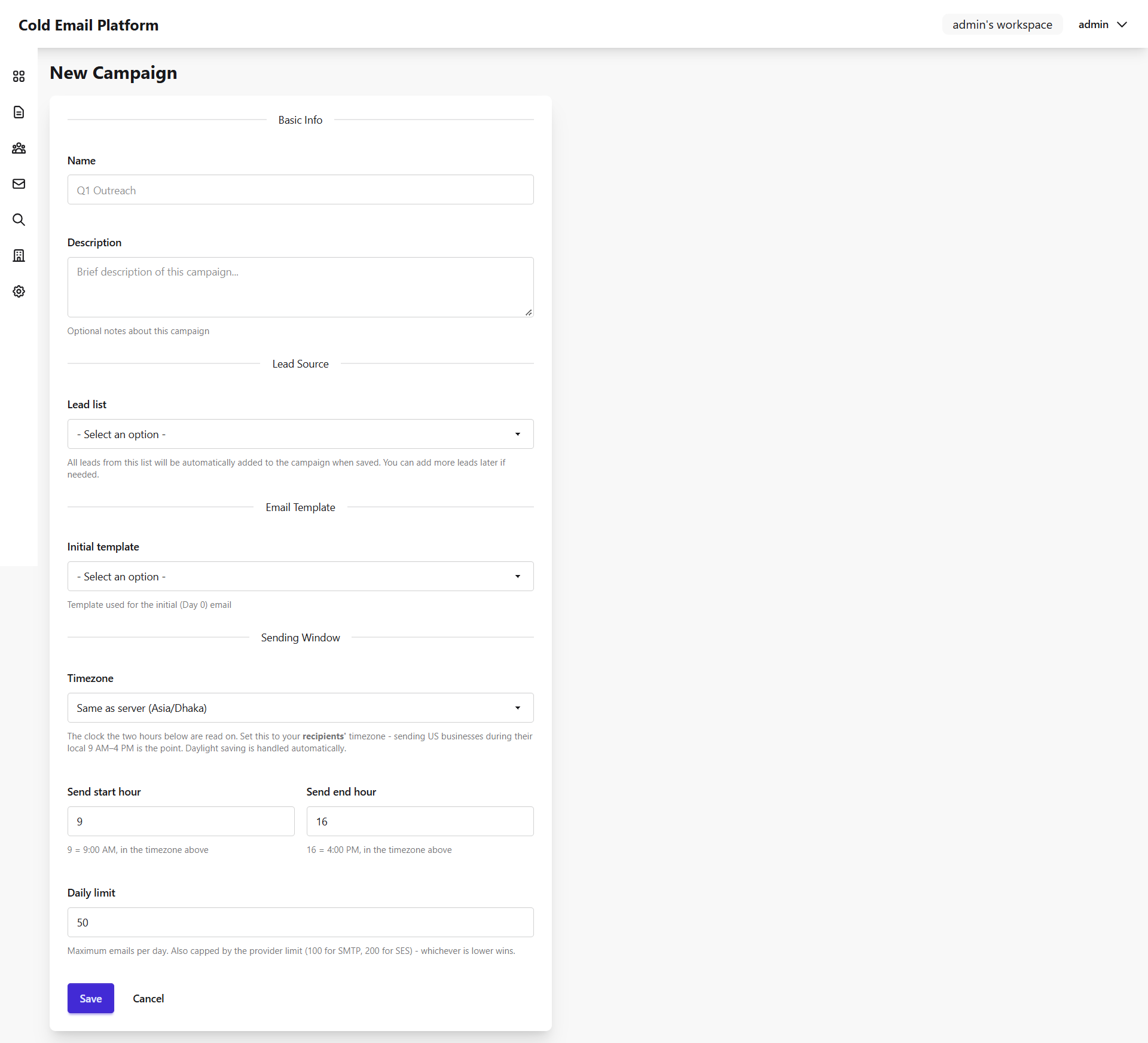
Task: Open the document templates icon in sidebar
Action: (x=19, y=112)
